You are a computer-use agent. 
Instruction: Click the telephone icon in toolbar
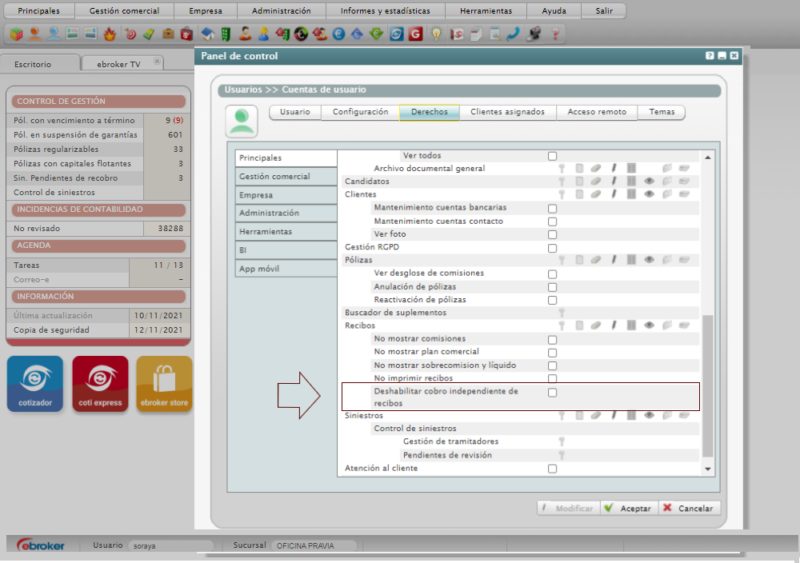click(513, 34)
